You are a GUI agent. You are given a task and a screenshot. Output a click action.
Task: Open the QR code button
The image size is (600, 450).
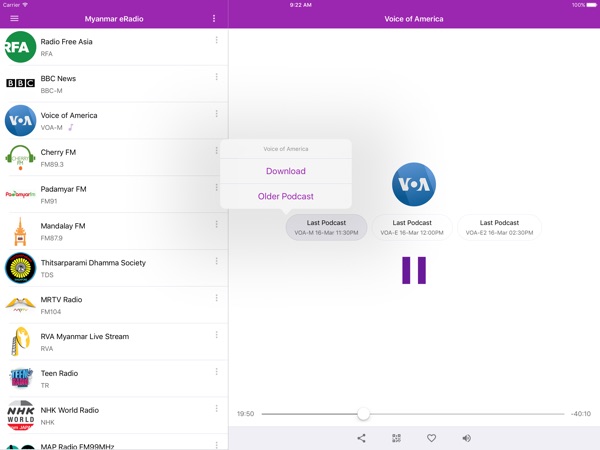tap(396, 438)
